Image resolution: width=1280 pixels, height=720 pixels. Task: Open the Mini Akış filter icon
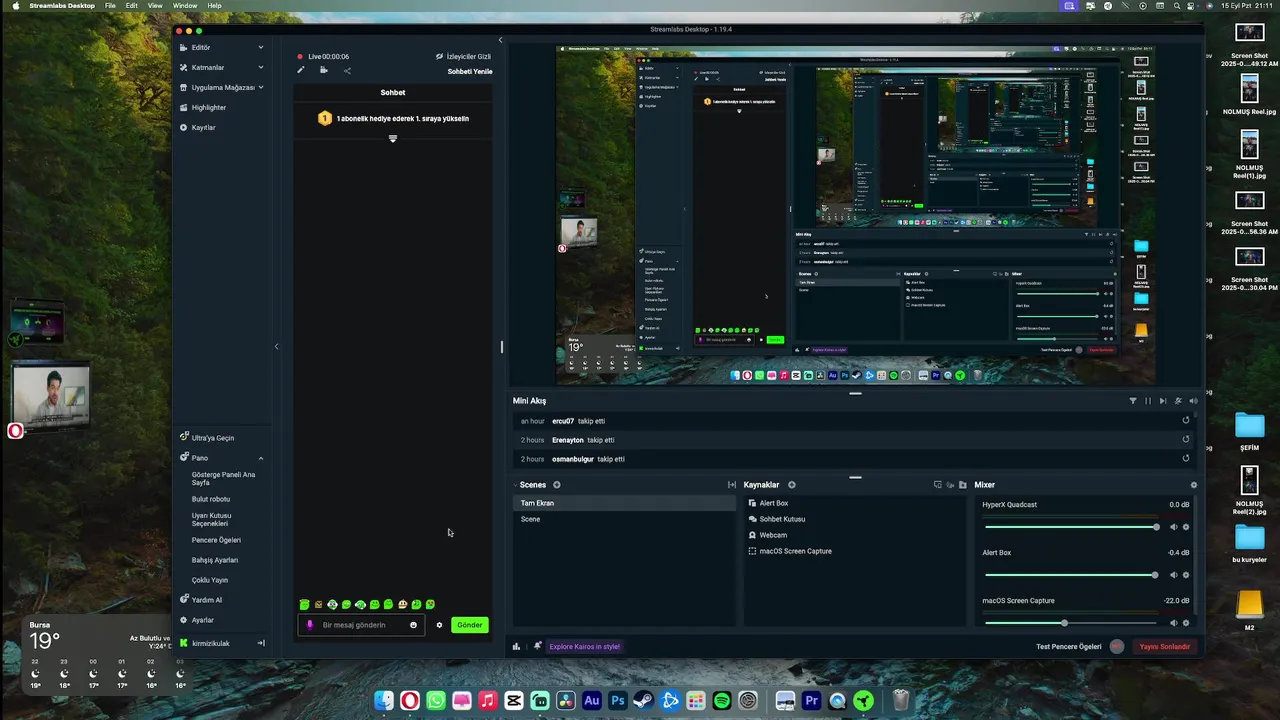(x=1133, y=401)
